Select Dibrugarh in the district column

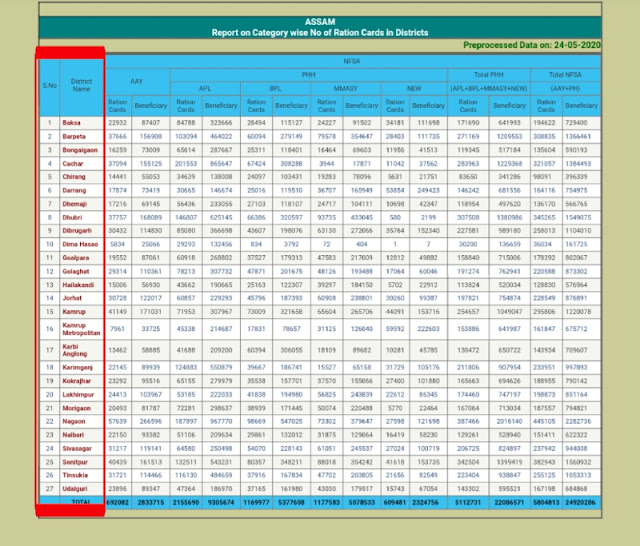[x=77, y=231]
